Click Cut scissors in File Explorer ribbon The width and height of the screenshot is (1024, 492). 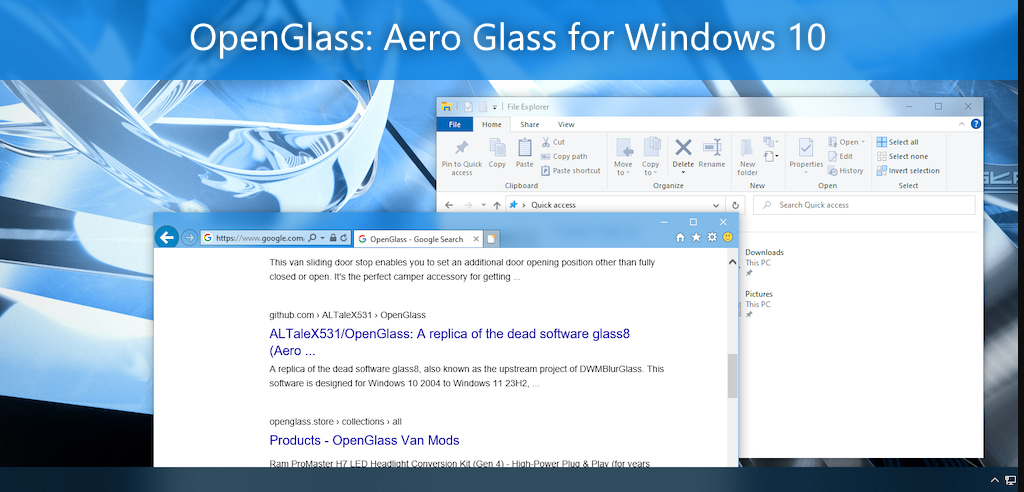[x=552, y=142]
